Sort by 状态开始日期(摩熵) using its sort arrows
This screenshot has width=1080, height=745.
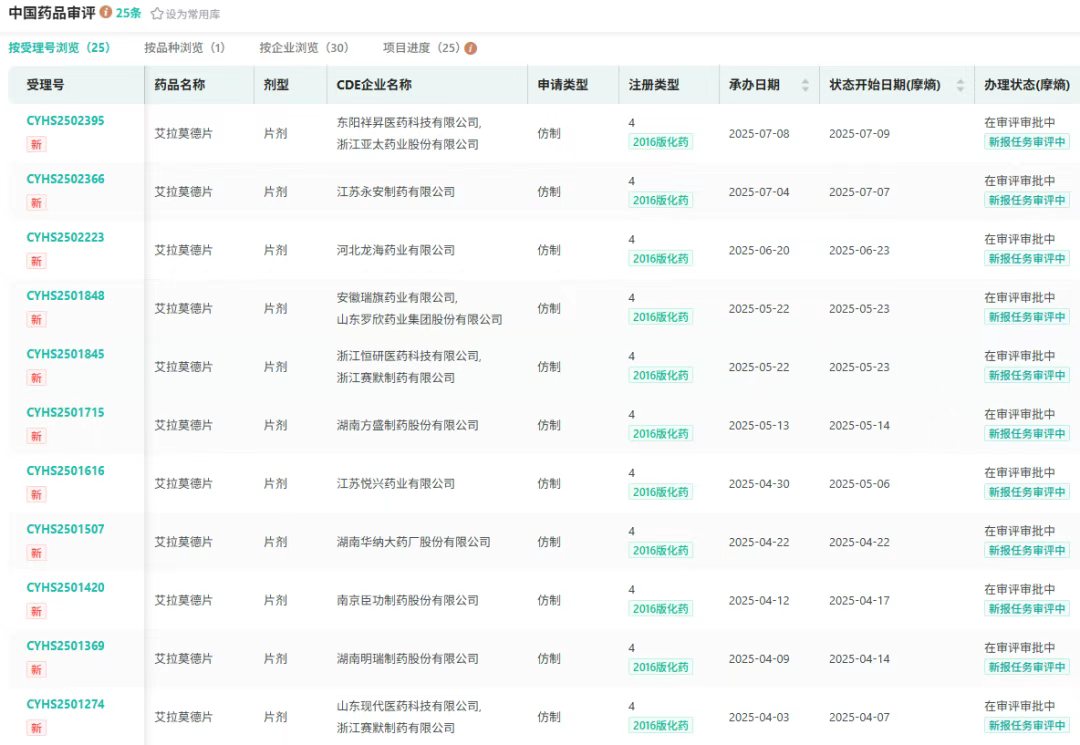pyautogui.click(x=961, y=85)
